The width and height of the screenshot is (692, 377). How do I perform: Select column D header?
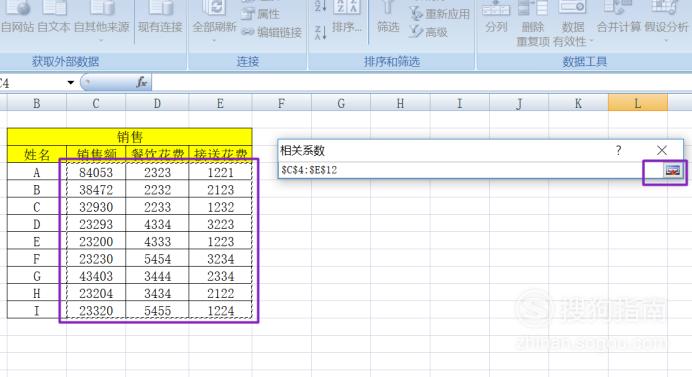point(157,103)
